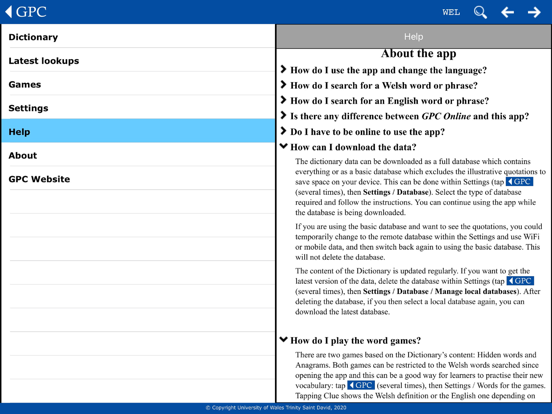The image size is (552, 414).
Task: Click 'Settings / Database / Manage local databases' text
Action: [440, 291]
